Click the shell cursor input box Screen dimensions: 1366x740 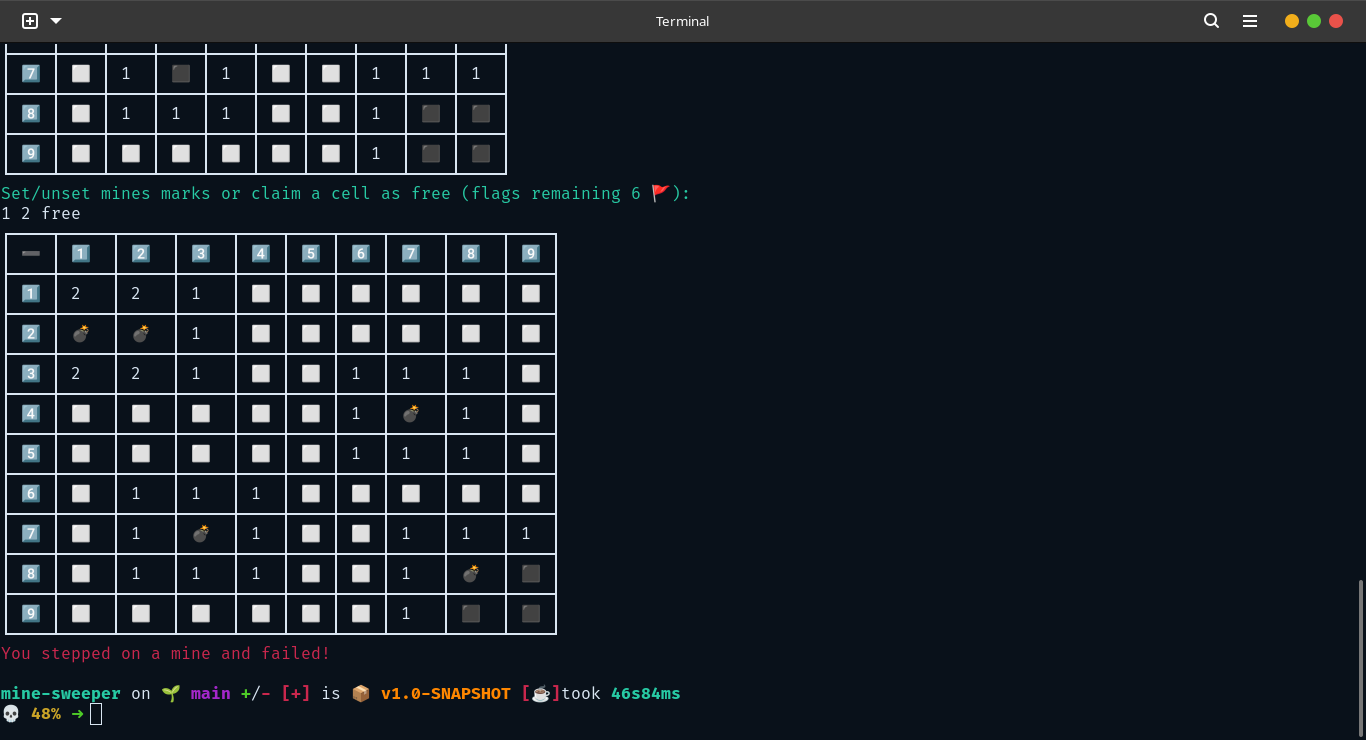point(96,714)
